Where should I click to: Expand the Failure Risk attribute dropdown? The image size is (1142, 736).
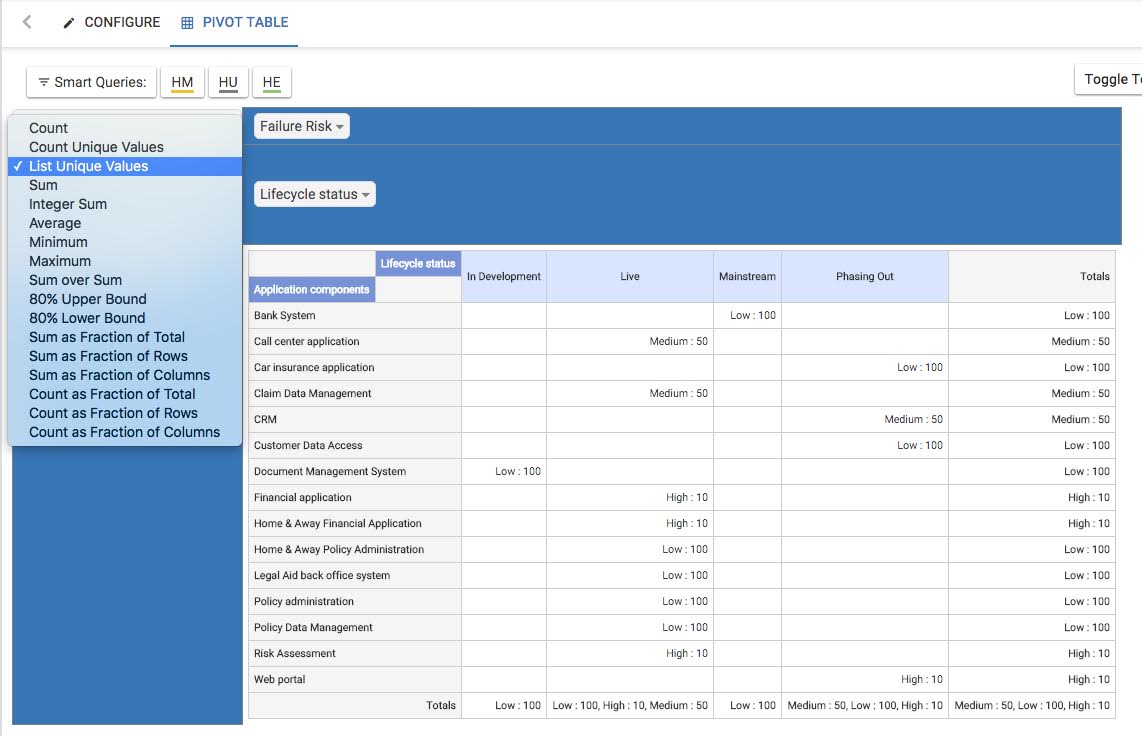pos(302,126)
